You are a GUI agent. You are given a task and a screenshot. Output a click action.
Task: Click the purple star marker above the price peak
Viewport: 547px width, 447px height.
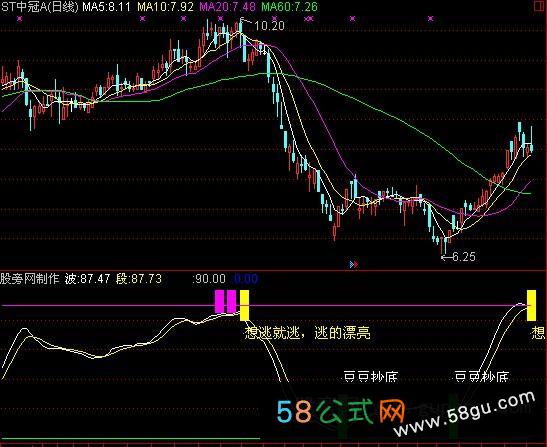click(220, 18)
